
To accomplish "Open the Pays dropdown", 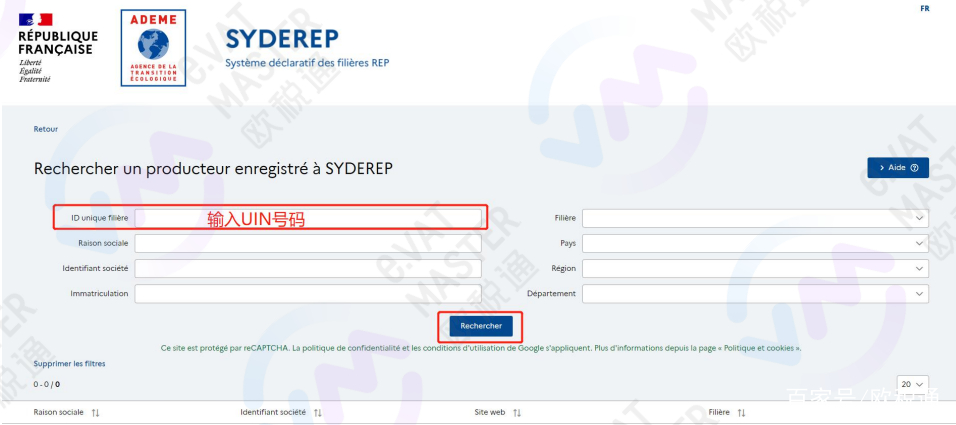I will tap(755, 243).
